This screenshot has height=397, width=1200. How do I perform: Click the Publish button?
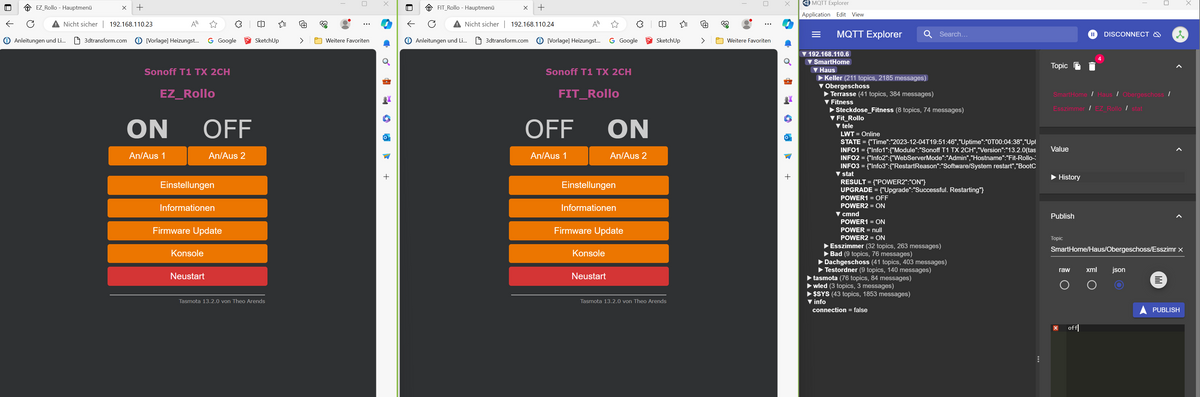pos(1159,310)
